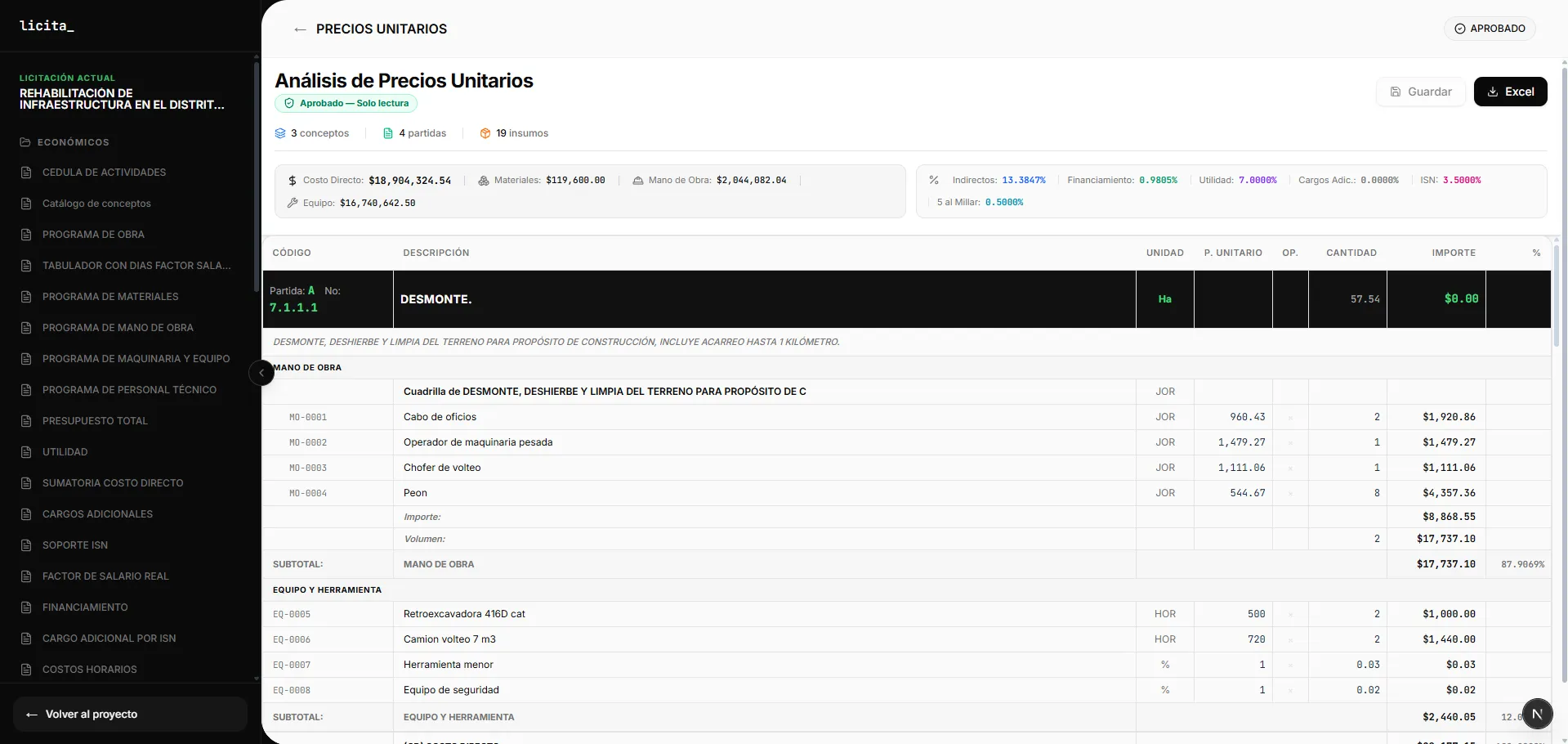Click the Ha unit cell of DESMONTE
The width and height of the screenshot is (1568, 744).
[1165, 299]
